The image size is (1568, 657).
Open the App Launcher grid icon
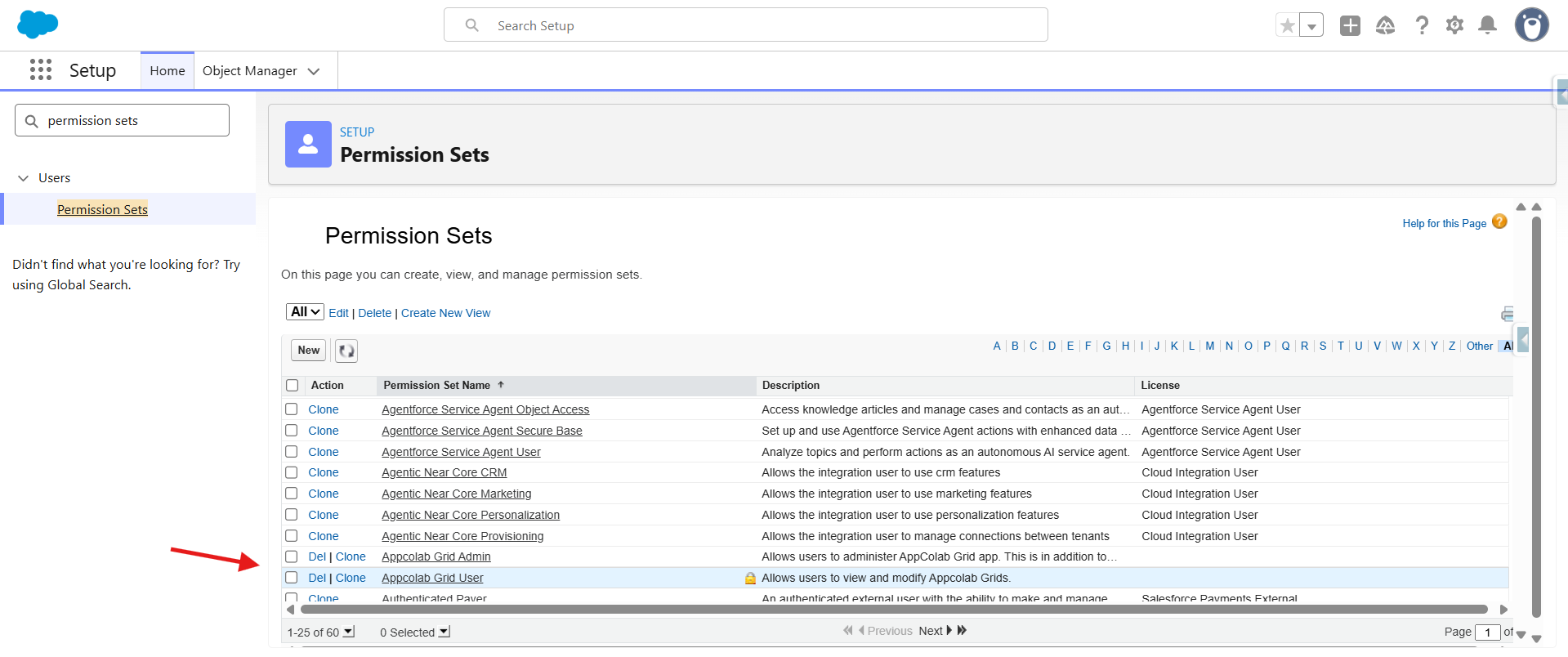[41, 69]
